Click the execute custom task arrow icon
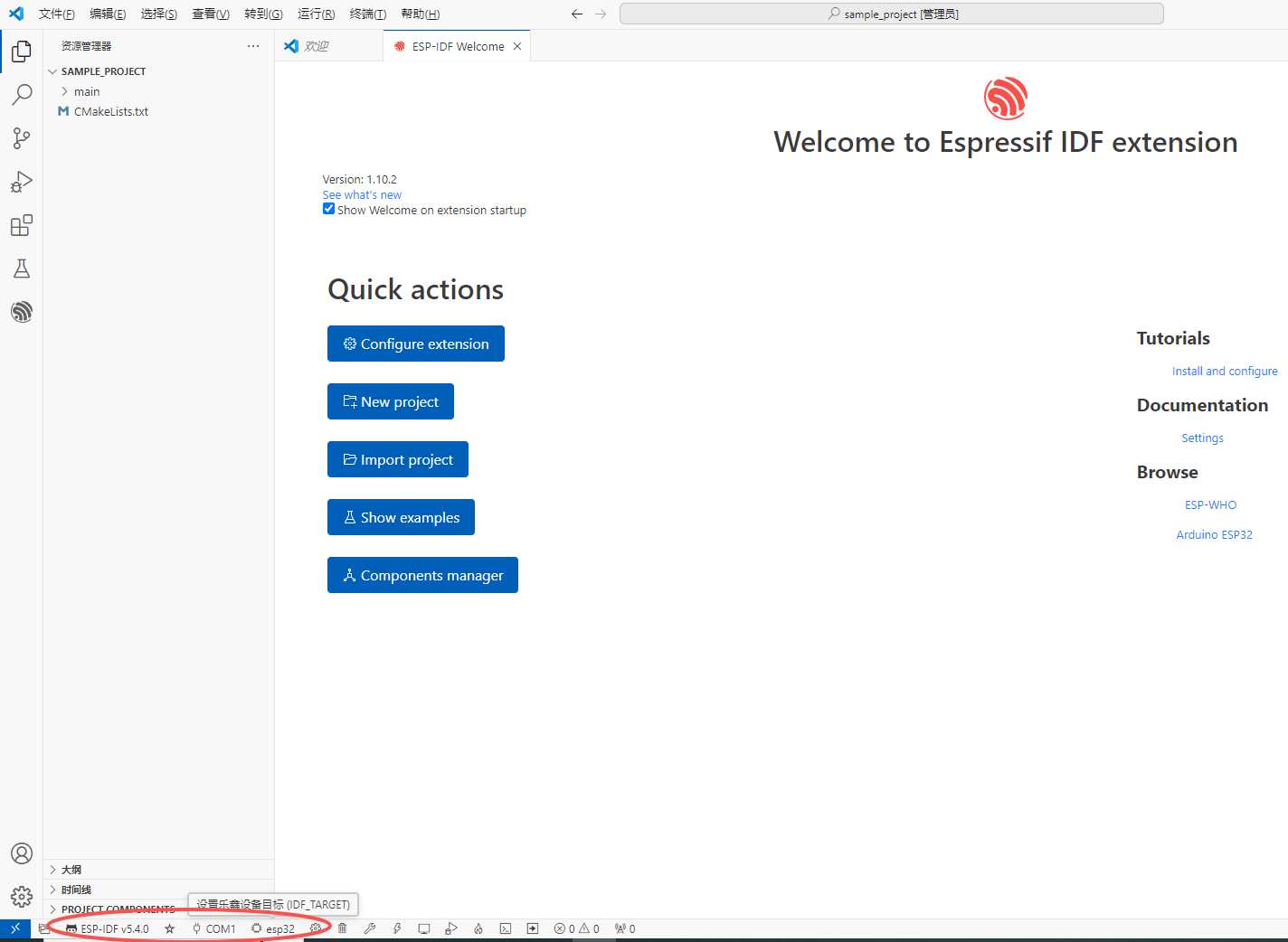This screenshot has height=942, width=1288. click(532, 928)
